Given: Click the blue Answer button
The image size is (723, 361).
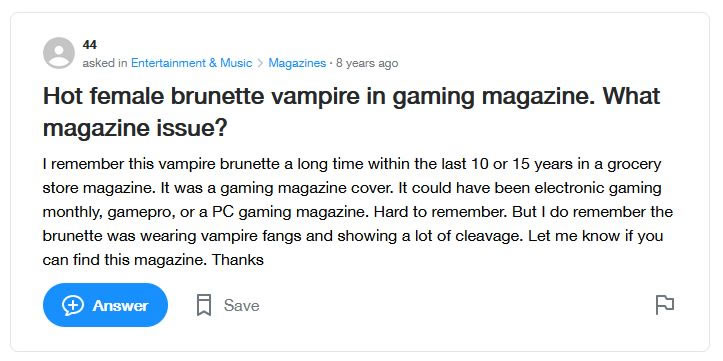Looking at the screenshot, I should [105, 305].
